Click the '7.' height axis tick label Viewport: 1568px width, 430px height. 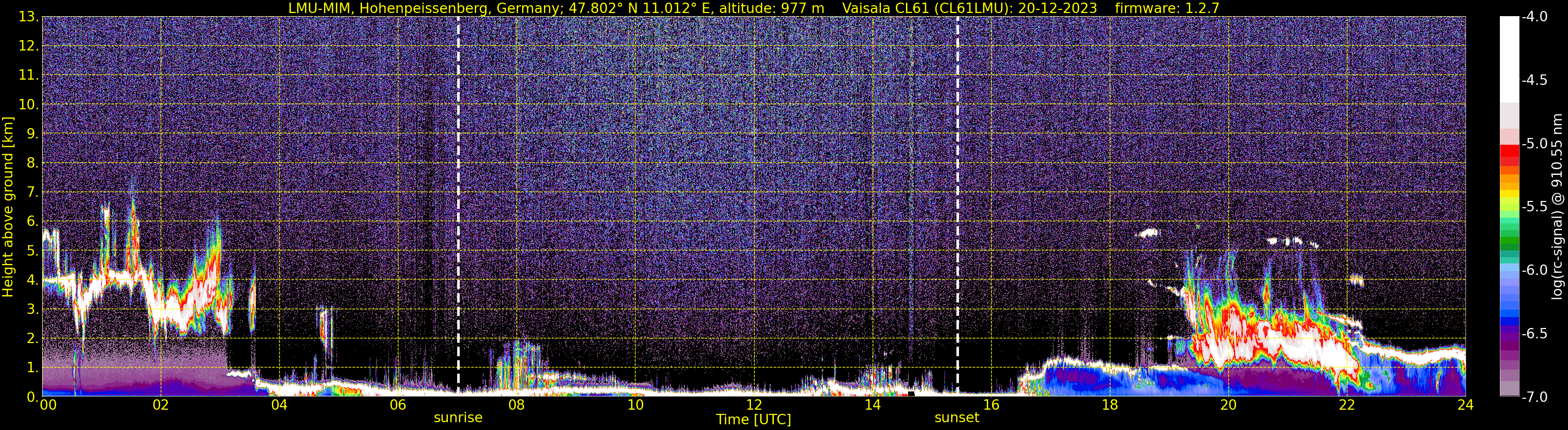[x=33, y=193]
